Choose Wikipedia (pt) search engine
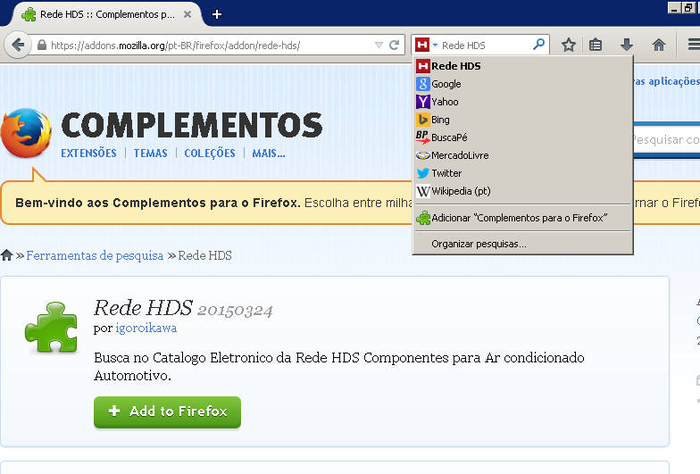Screen dimensions: 700x474 point(523,191)
